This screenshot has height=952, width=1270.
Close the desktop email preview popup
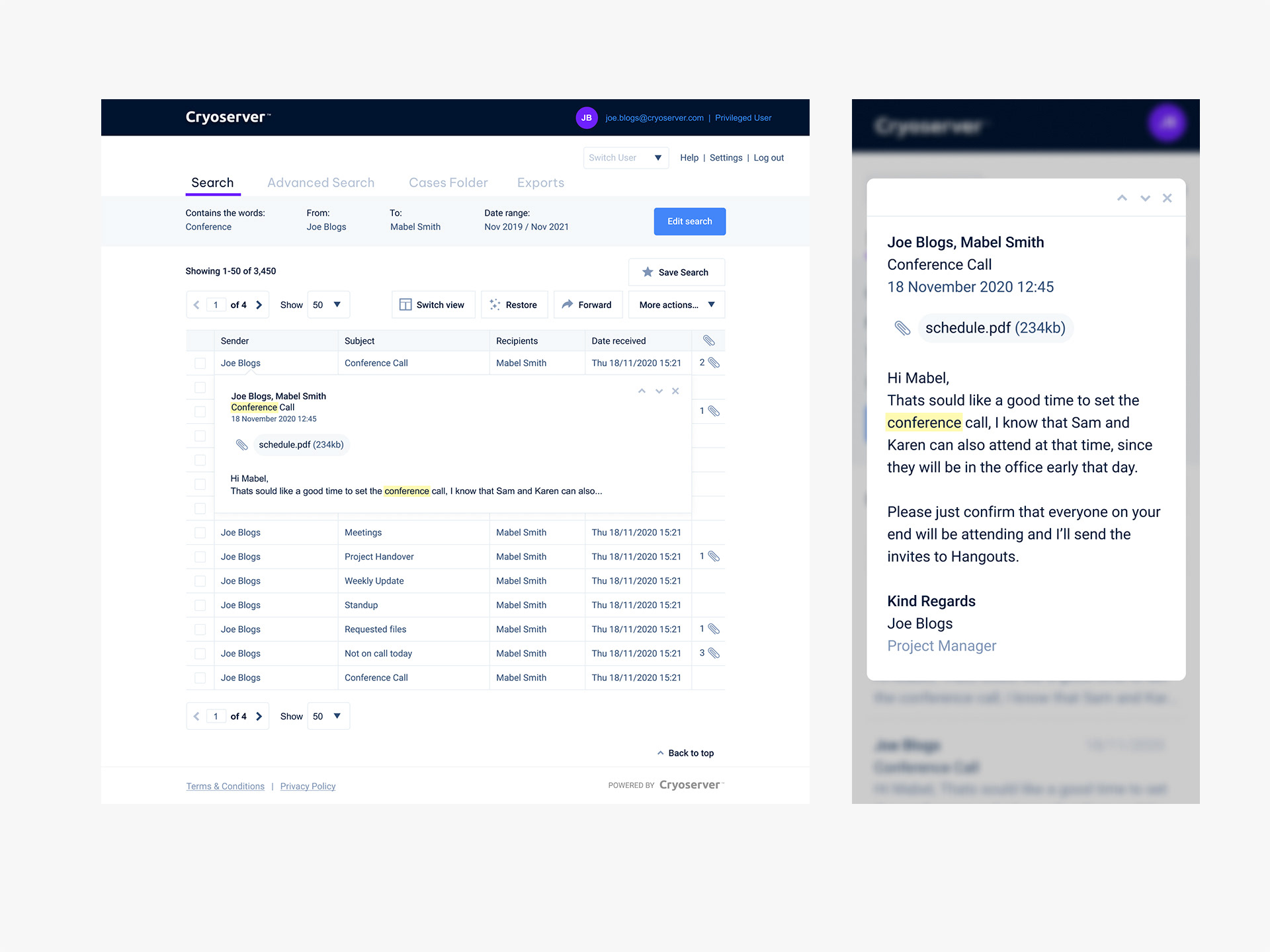[x=675, y=391]
